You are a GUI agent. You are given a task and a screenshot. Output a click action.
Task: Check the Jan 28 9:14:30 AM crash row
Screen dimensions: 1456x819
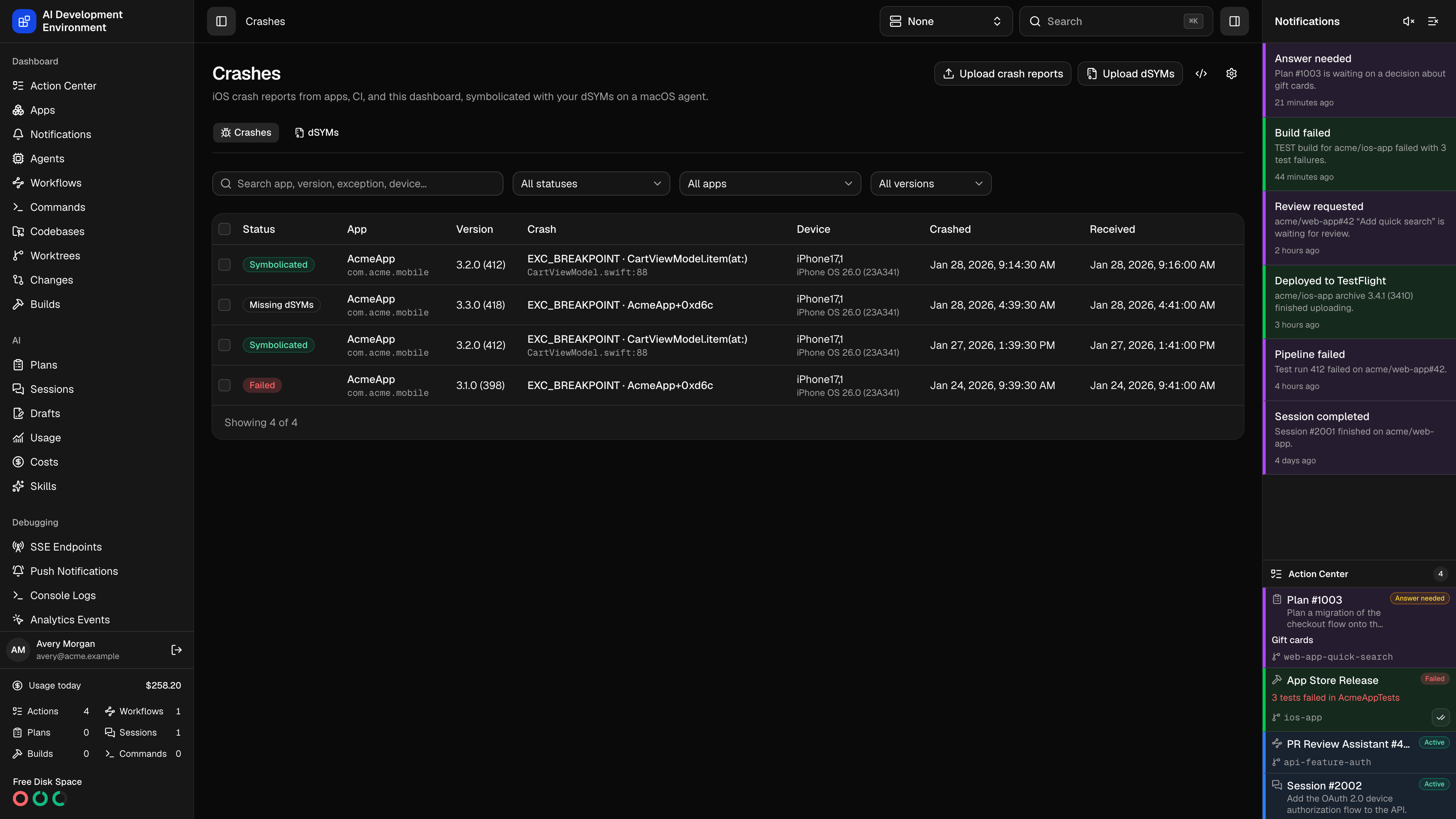coord(224,265)
